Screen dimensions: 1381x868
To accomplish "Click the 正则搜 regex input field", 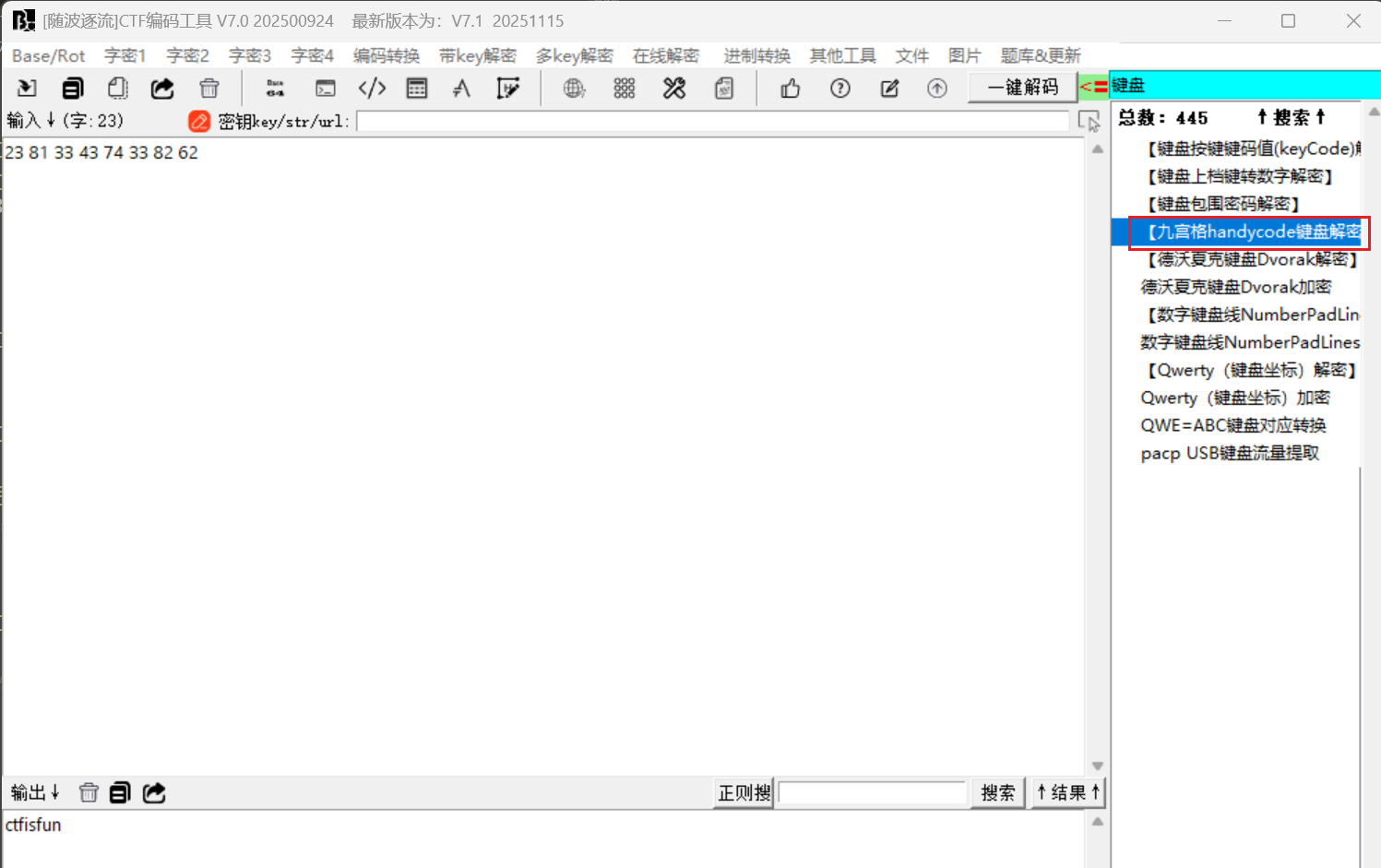I will tap(870, 792).
